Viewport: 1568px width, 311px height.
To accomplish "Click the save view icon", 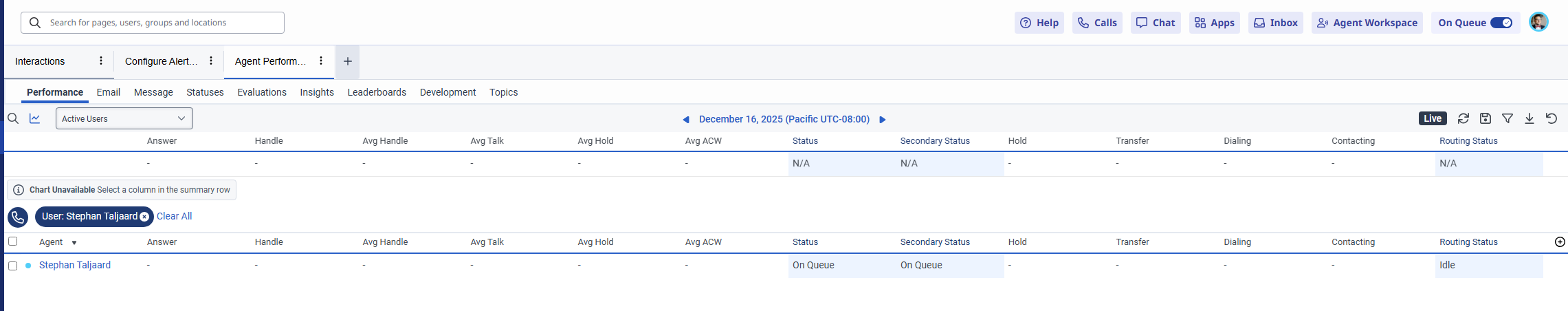I will point(1486,118).
